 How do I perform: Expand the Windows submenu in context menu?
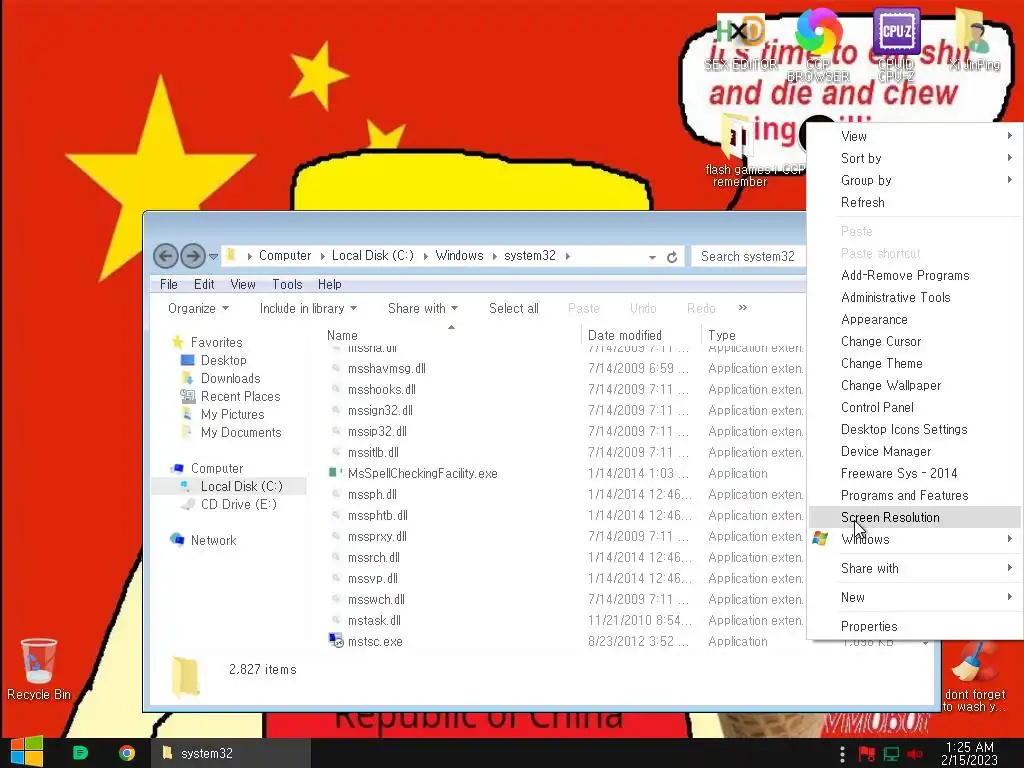click(915, 539)
